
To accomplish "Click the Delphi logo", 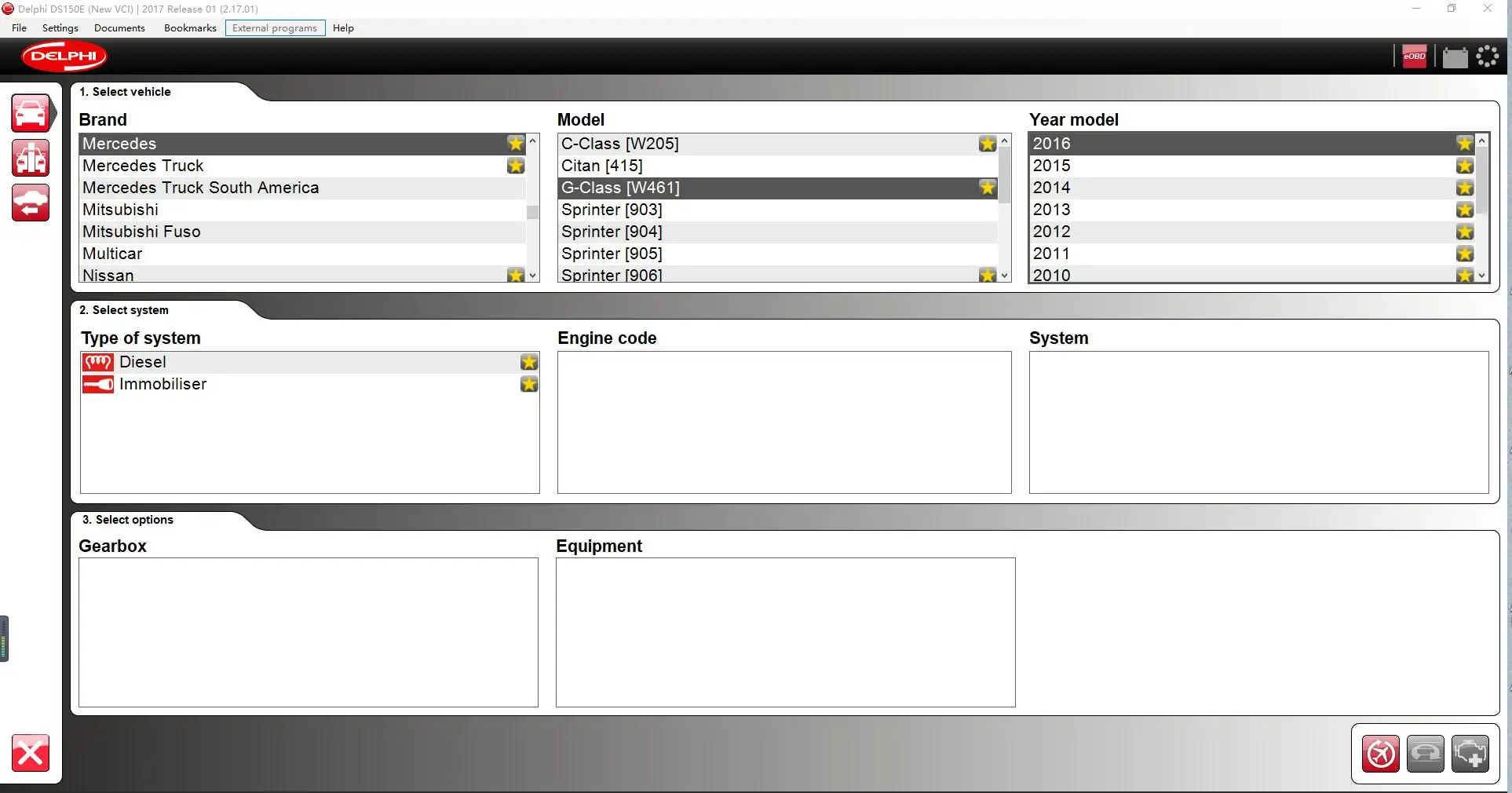I will pos(64,57).
